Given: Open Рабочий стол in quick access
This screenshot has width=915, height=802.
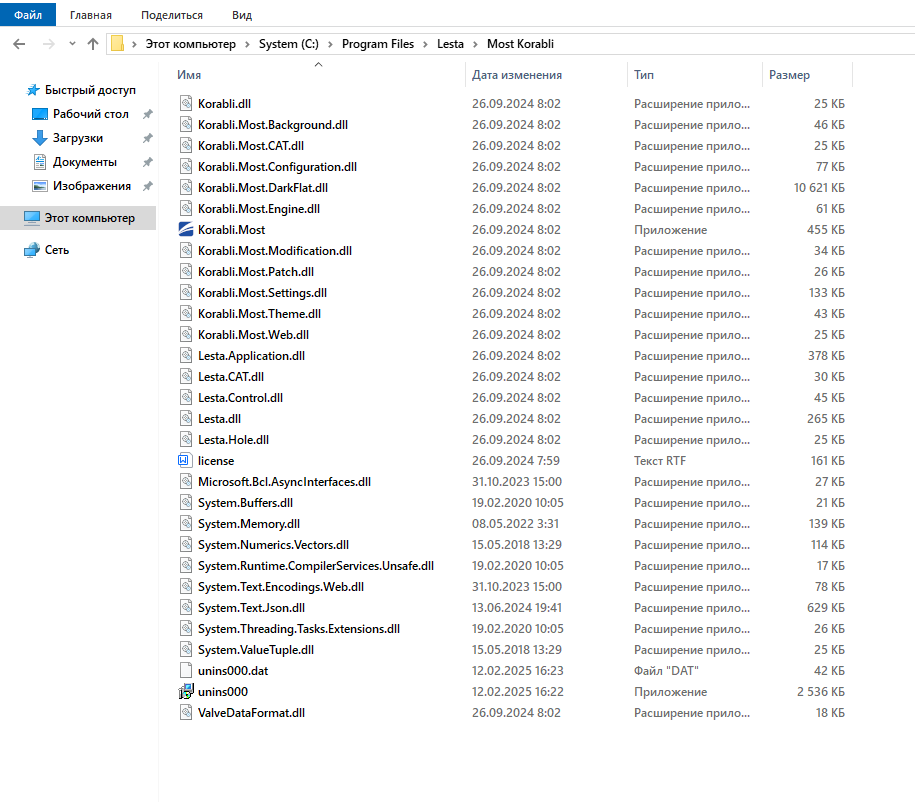Looking at the screenshot, I should [90, 114].
